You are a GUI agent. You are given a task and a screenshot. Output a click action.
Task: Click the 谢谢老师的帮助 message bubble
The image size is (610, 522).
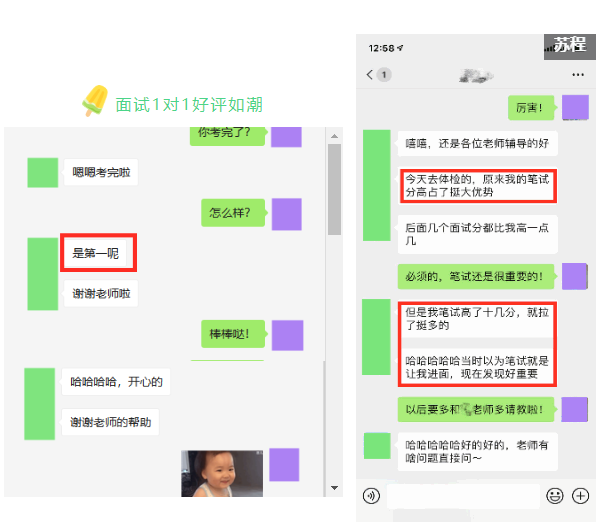coord(111,422)
